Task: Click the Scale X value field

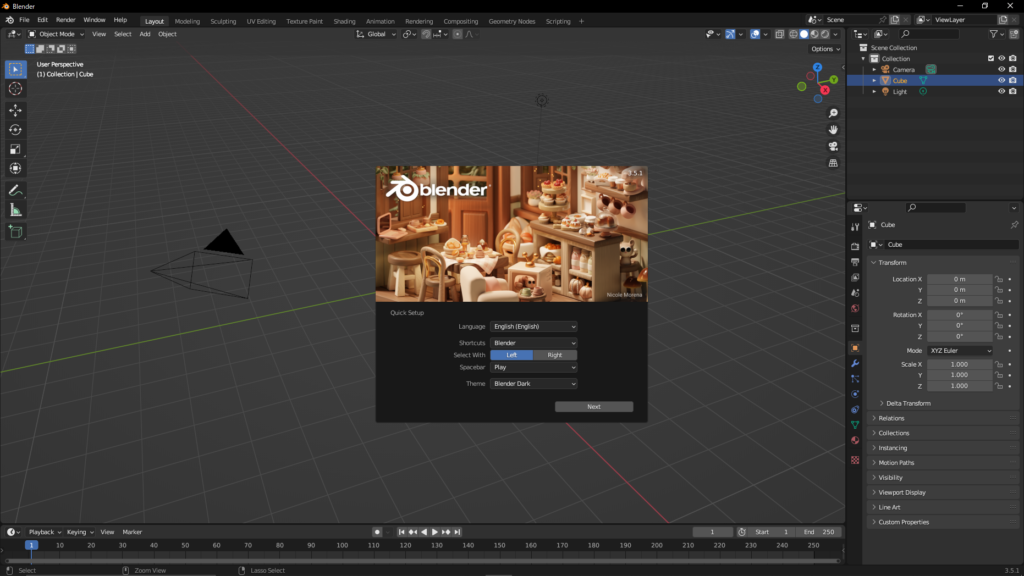Action: (959, 364)
